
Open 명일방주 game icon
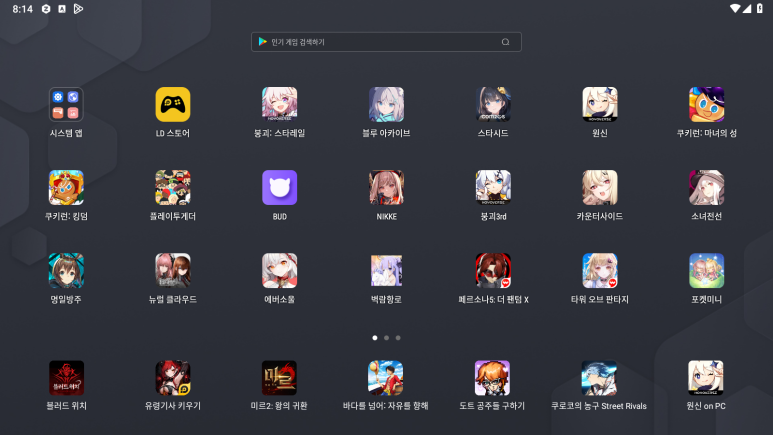(66, 270)
